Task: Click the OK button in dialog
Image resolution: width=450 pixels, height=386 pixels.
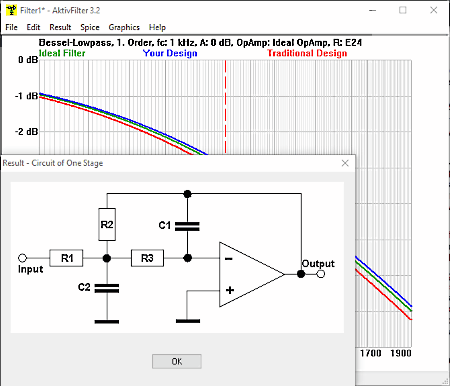Action: point(177,361)
